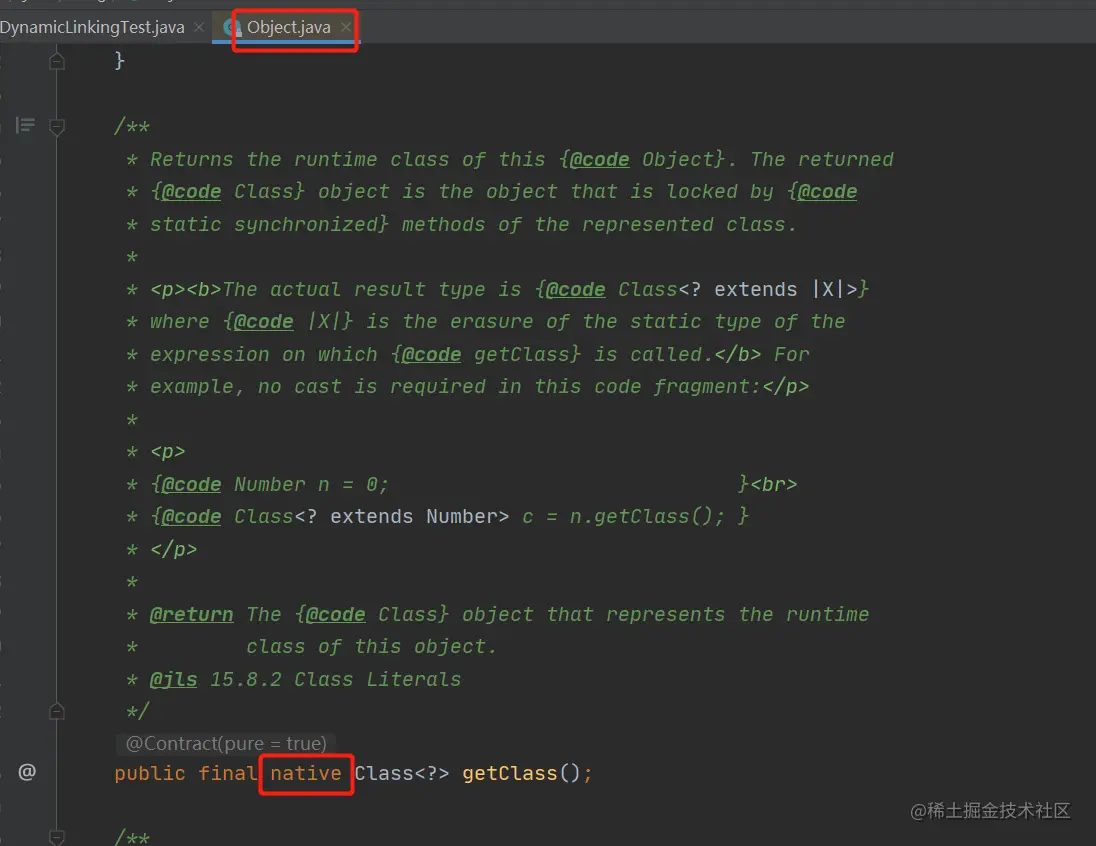Close the Object.java tab

(345, 27)
